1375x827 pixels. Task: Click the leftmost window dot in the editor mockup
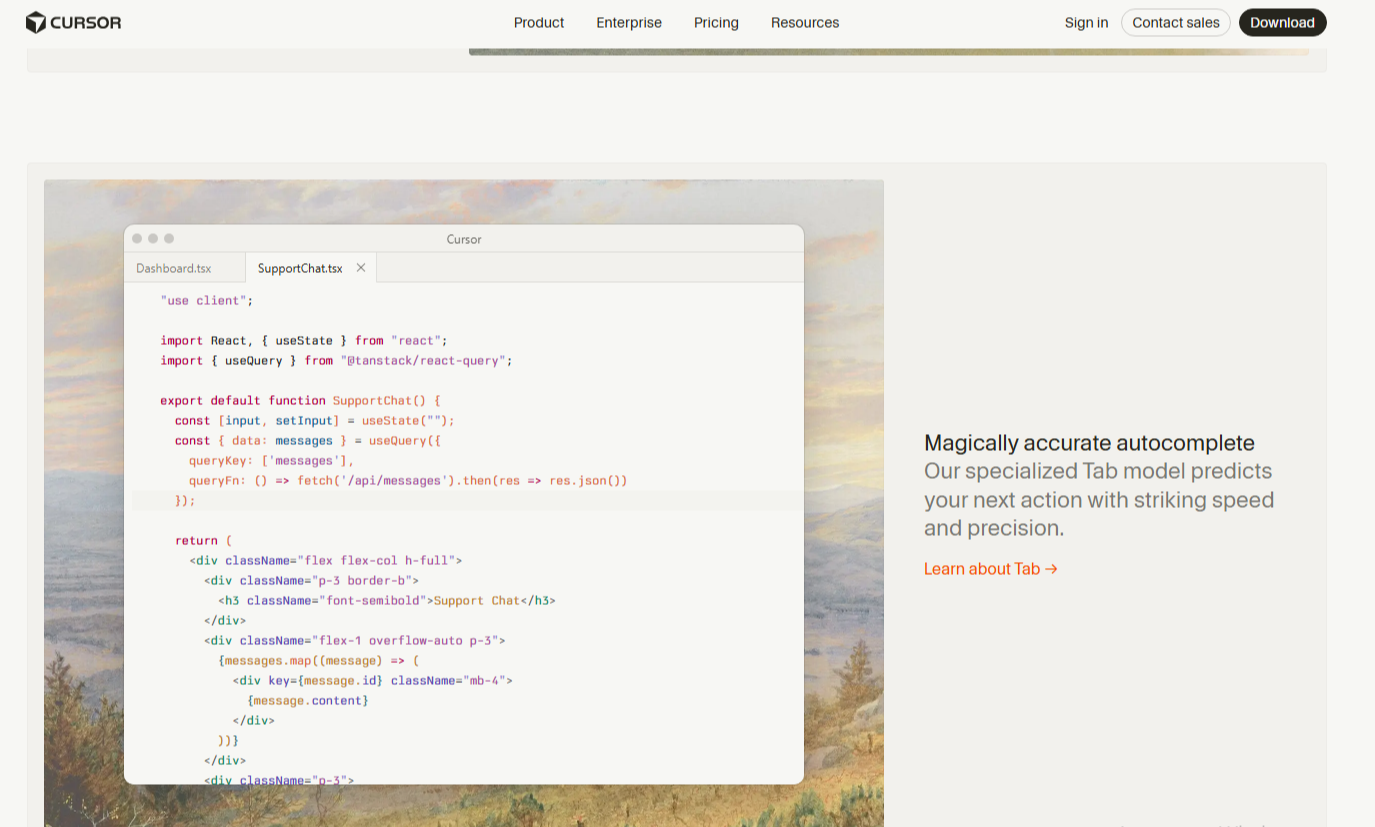(x=137, y=238)
